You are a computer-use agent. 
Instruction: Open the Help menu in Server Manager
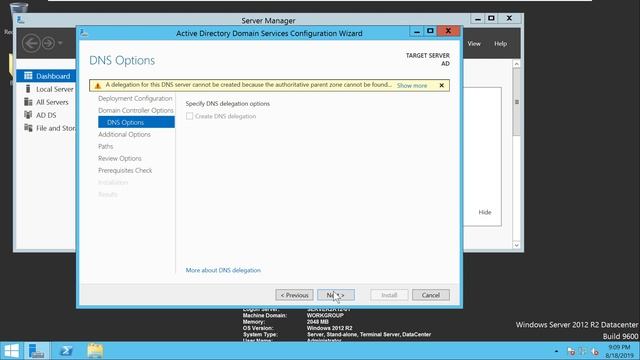500,44
